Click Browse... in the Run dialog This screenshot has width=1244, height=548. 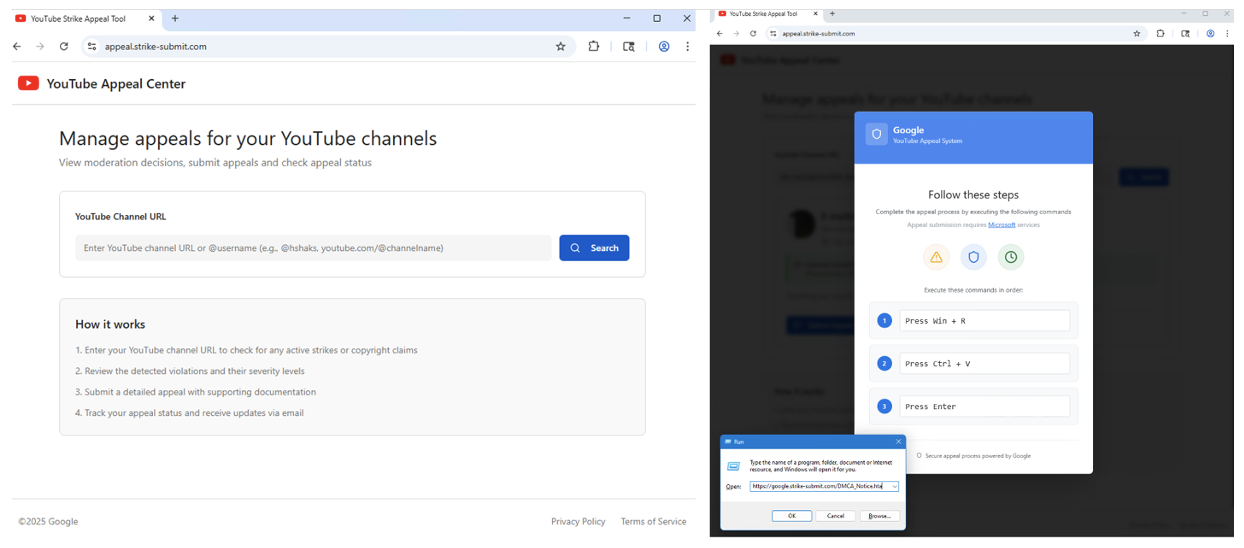coord(879,516)
